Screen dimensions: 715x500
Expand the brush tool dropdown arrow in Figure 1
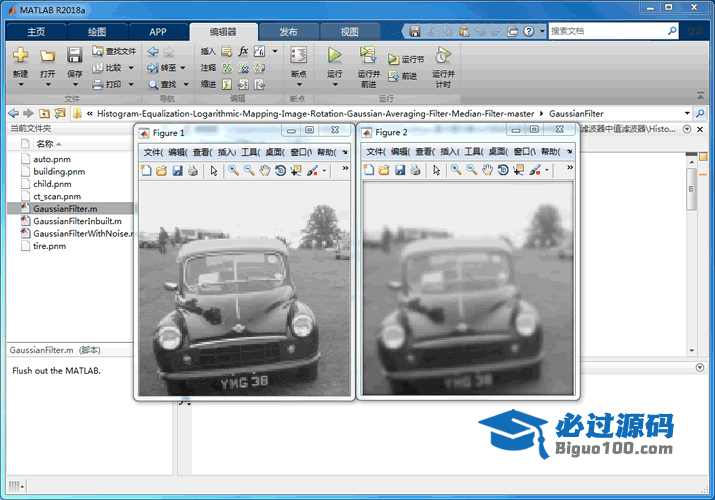click(x=324, y=171)
